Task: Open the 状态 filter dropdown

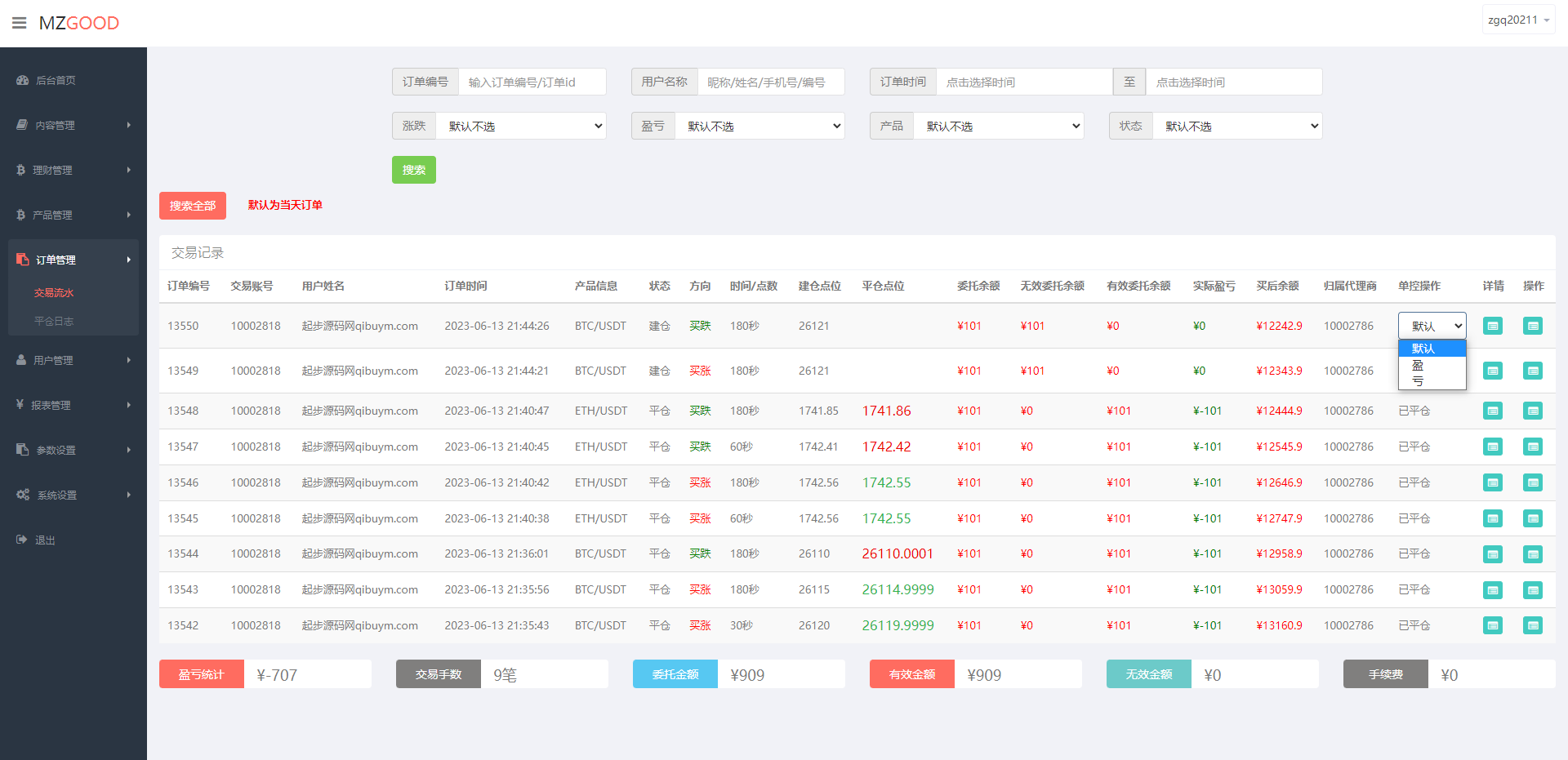Action: [x=1236, y=126]
